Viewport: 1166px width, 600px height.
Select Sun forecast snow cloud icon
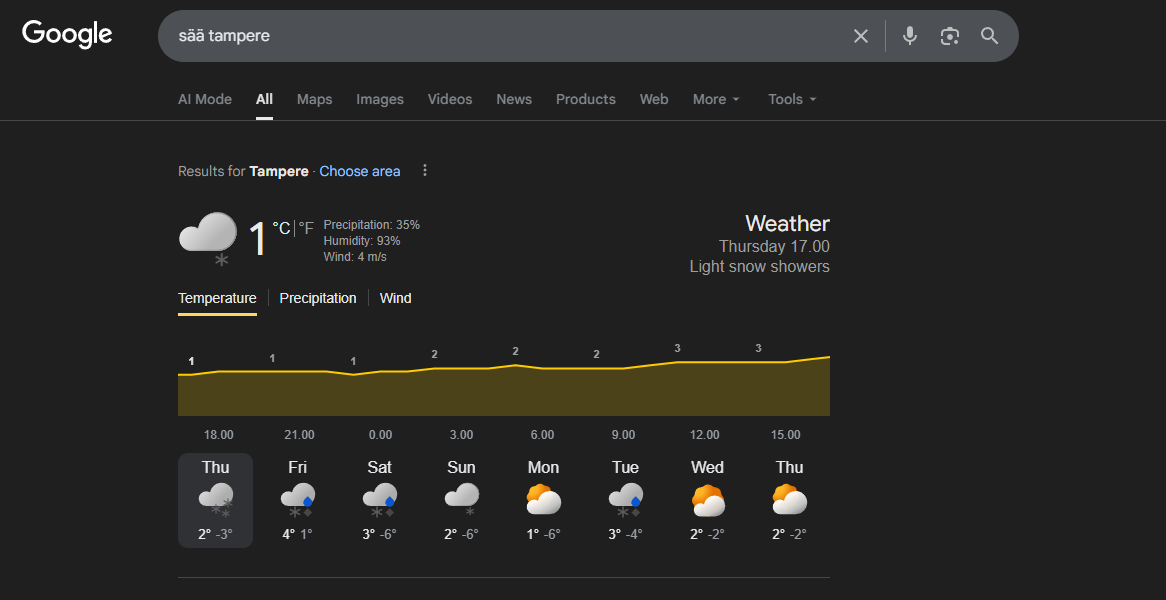[462, 500]
